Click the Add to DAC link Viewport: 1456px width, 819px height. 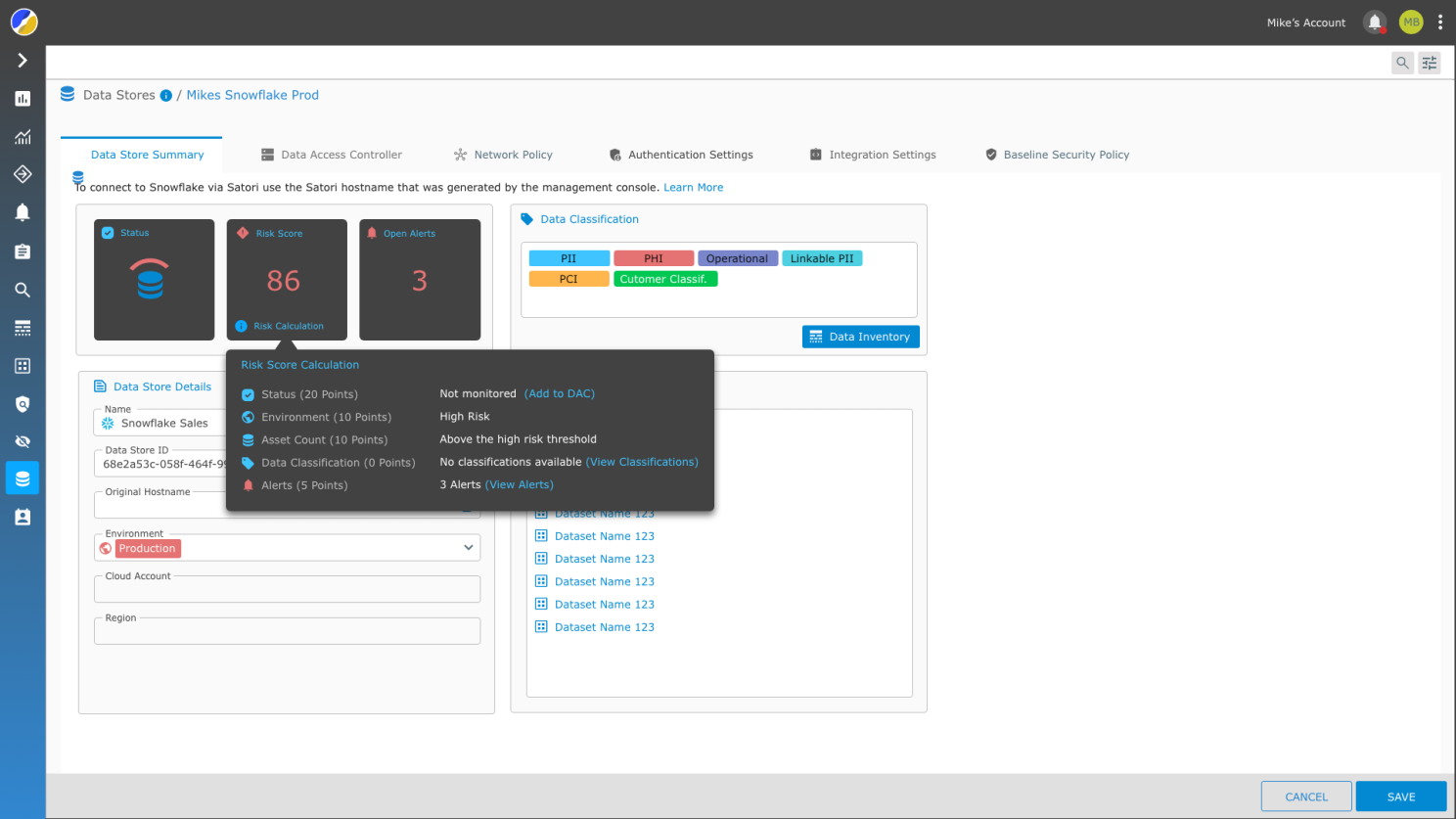(560, 393)
